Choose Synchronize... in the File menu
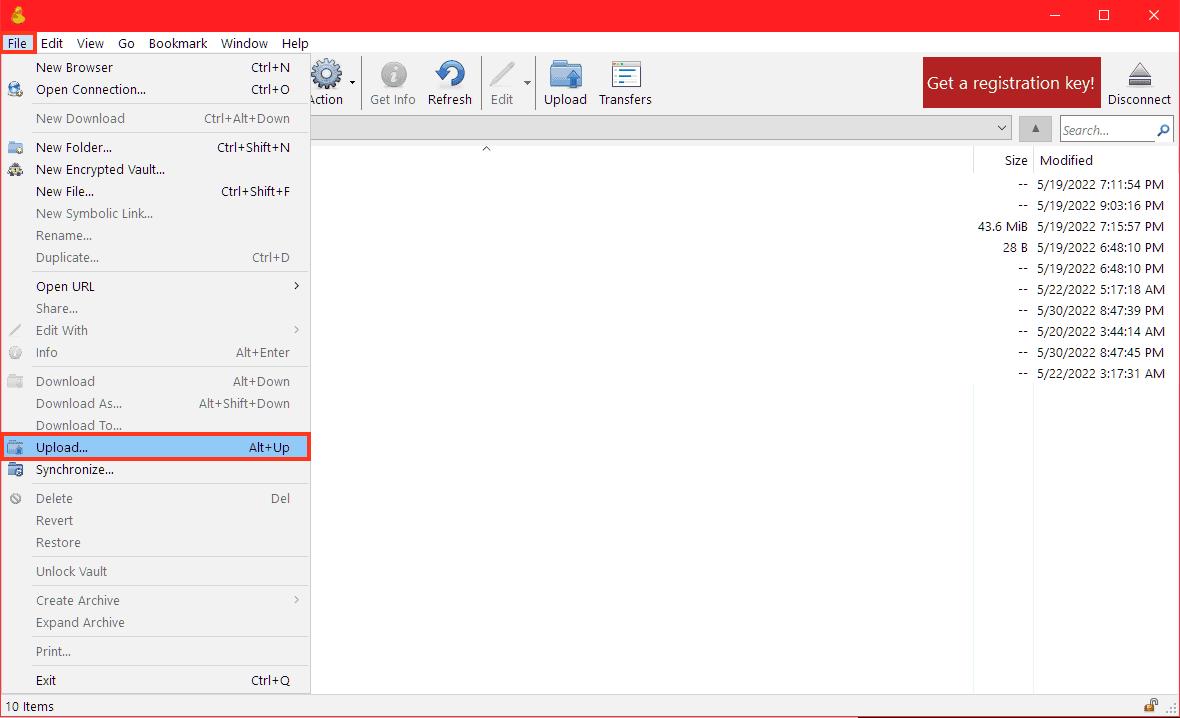 75,470
